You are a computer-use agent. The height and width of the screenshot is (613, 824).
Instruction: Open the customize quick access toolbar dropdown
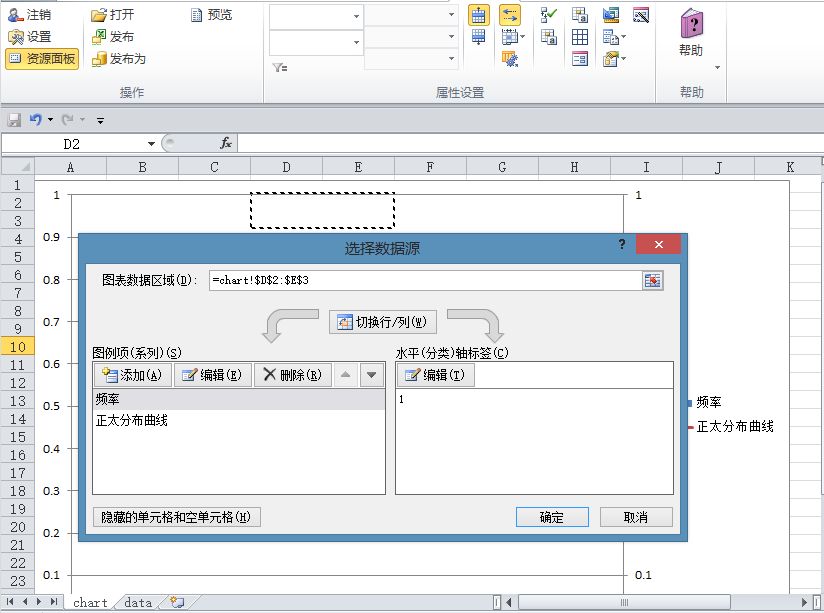pyautogui.click(x=100, y=120)
